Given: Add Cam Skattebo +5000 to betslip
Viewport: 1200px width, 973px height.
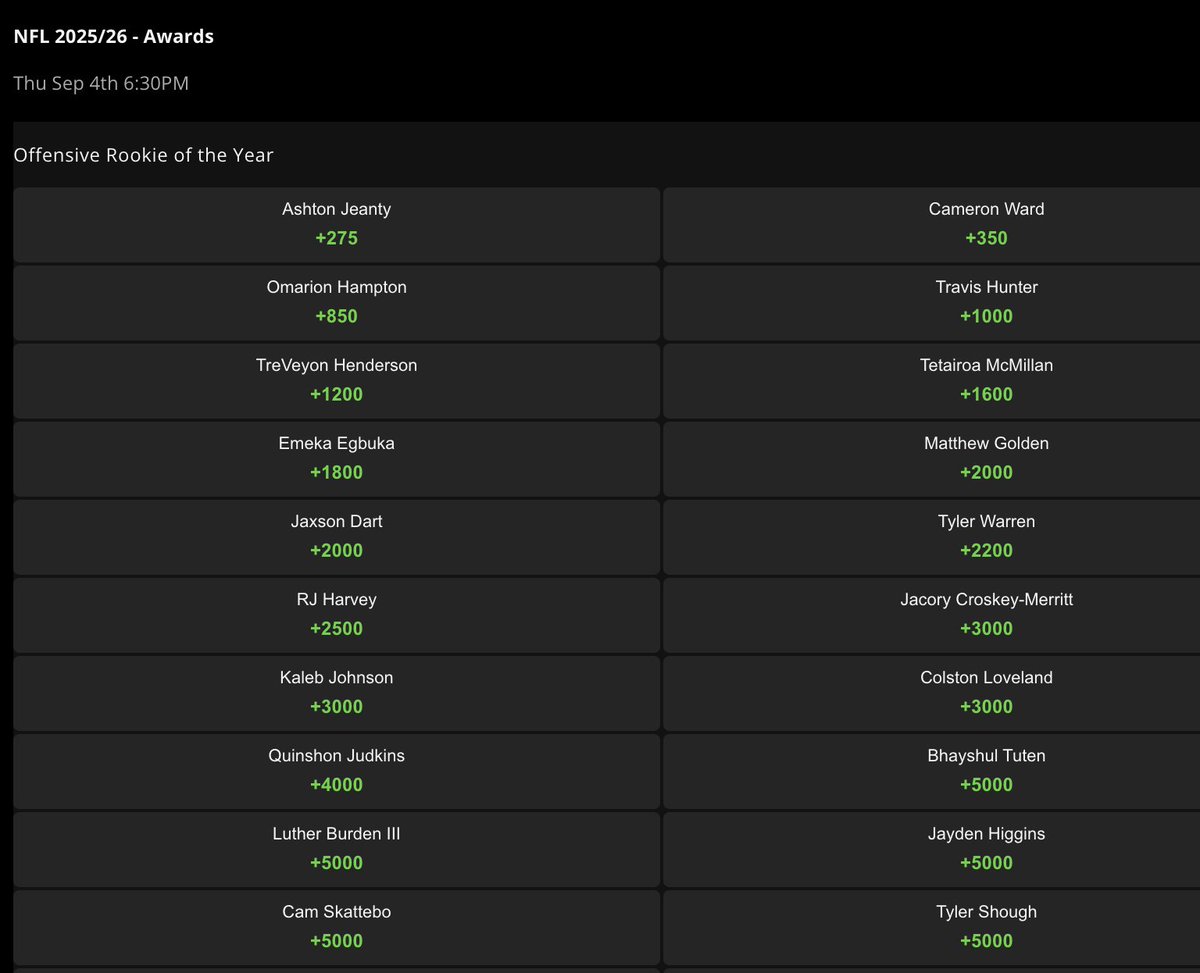Looking at the screenshot, I should [x=336, y=926].
